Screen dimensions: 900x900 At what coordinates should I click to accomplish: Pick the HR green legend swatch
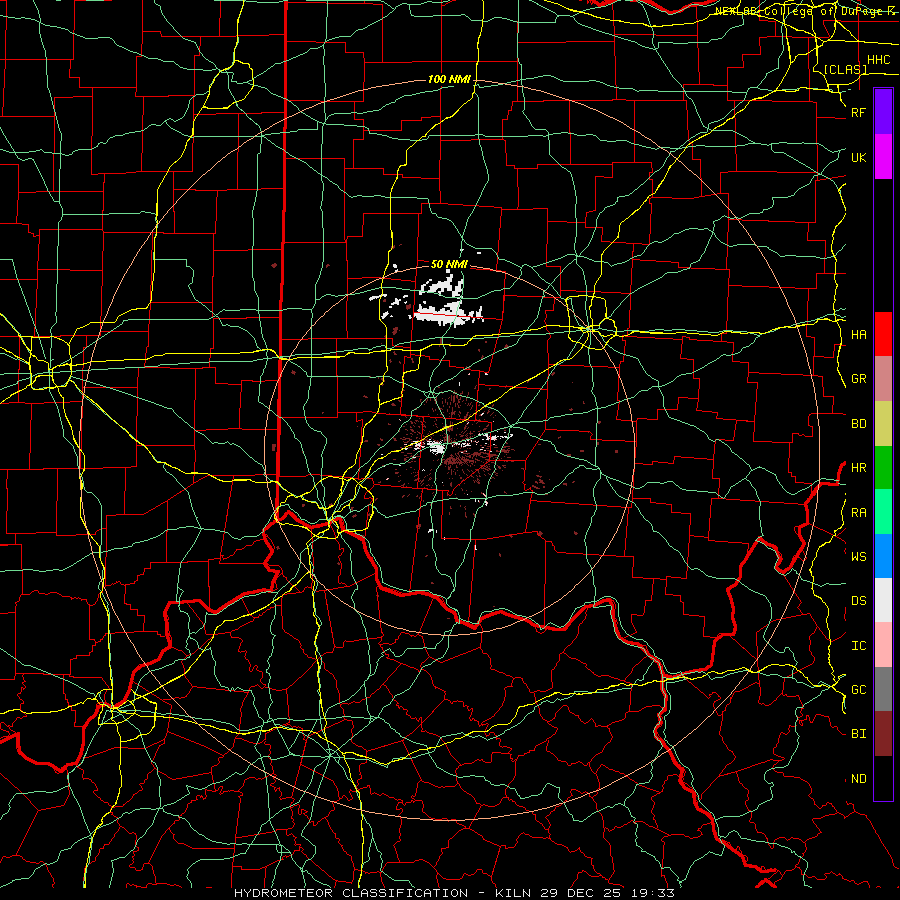click(x=883, y=468)
